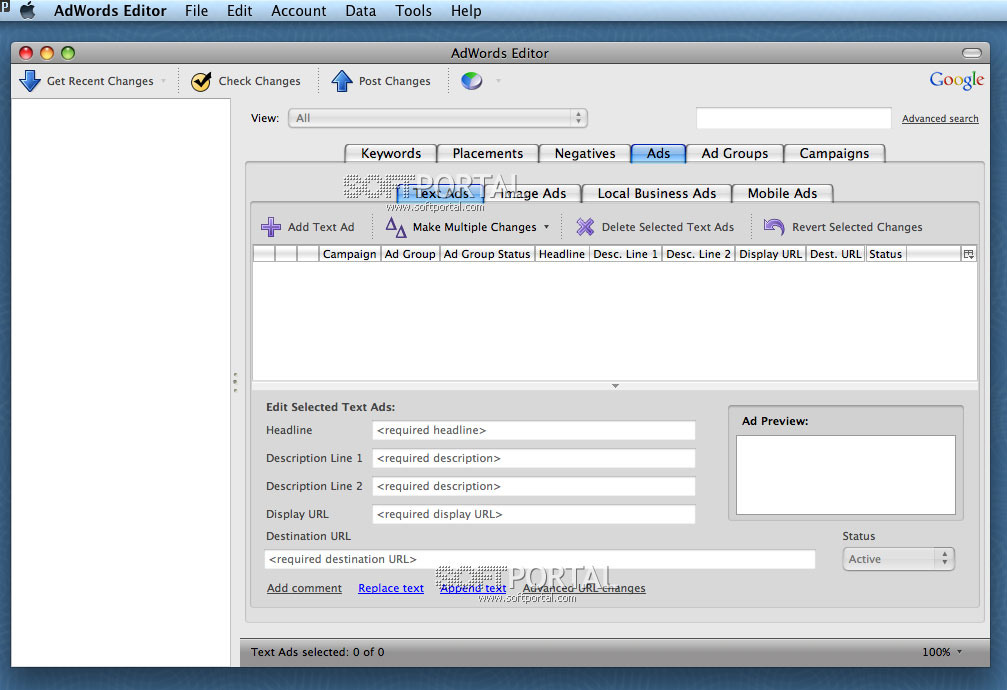Click the Revert Selected Changes label
Screen dimensions: 1007x690
click(x=857, y=227)
